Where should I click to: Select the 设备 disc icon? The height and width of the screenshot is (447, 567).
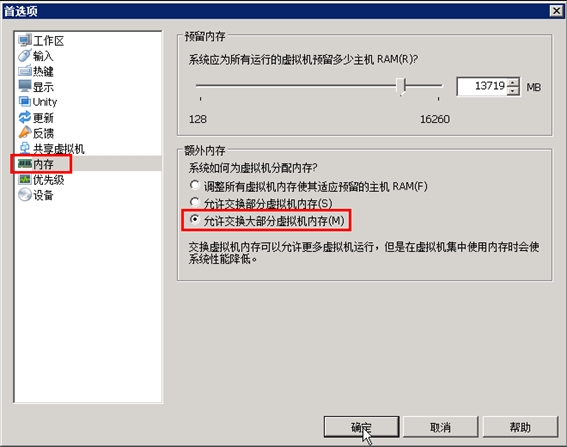(25, 195)
